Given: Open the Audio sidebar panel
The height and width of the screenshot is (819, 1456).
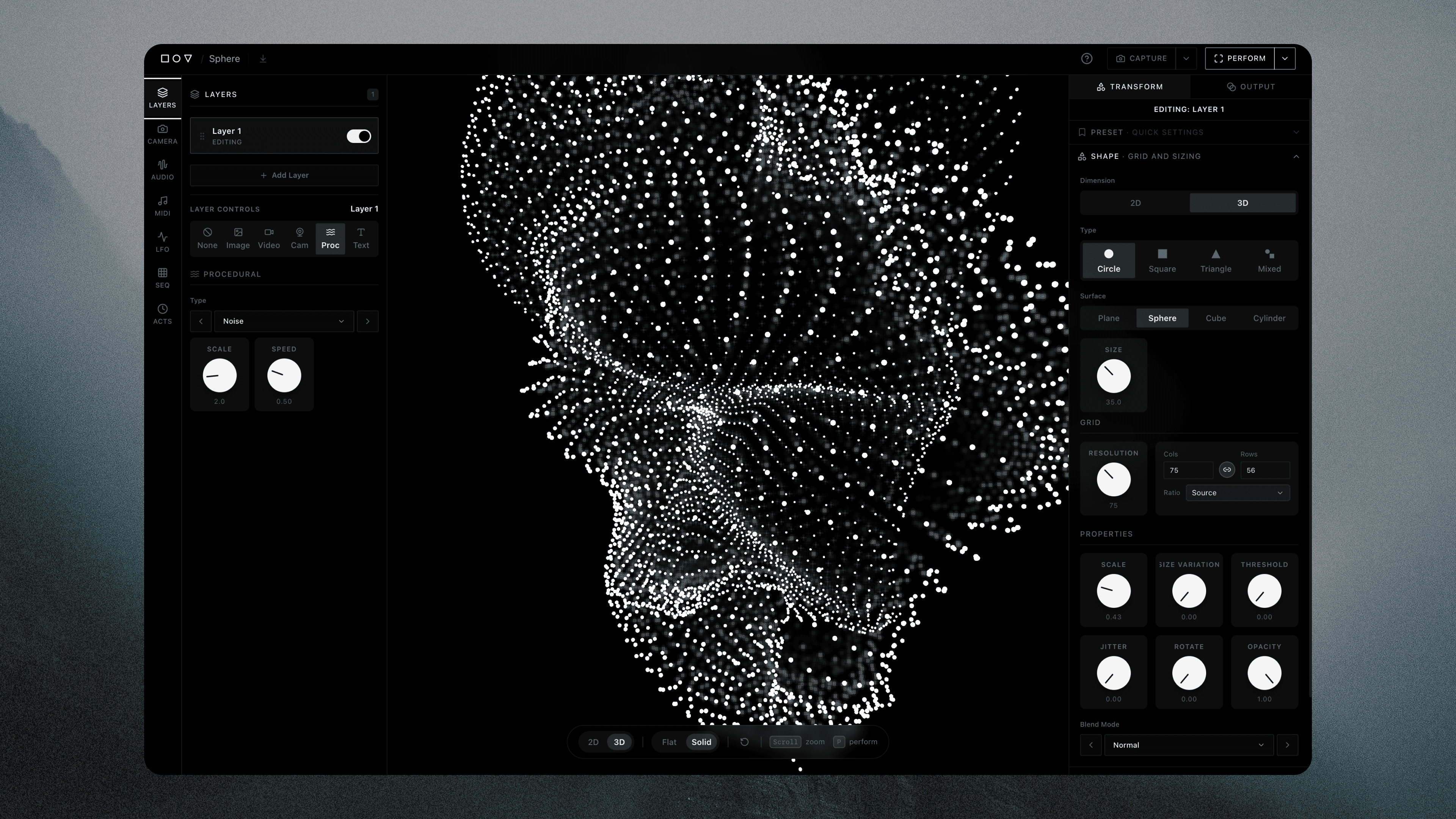Looking at the screenshot, I should [162, 170].
